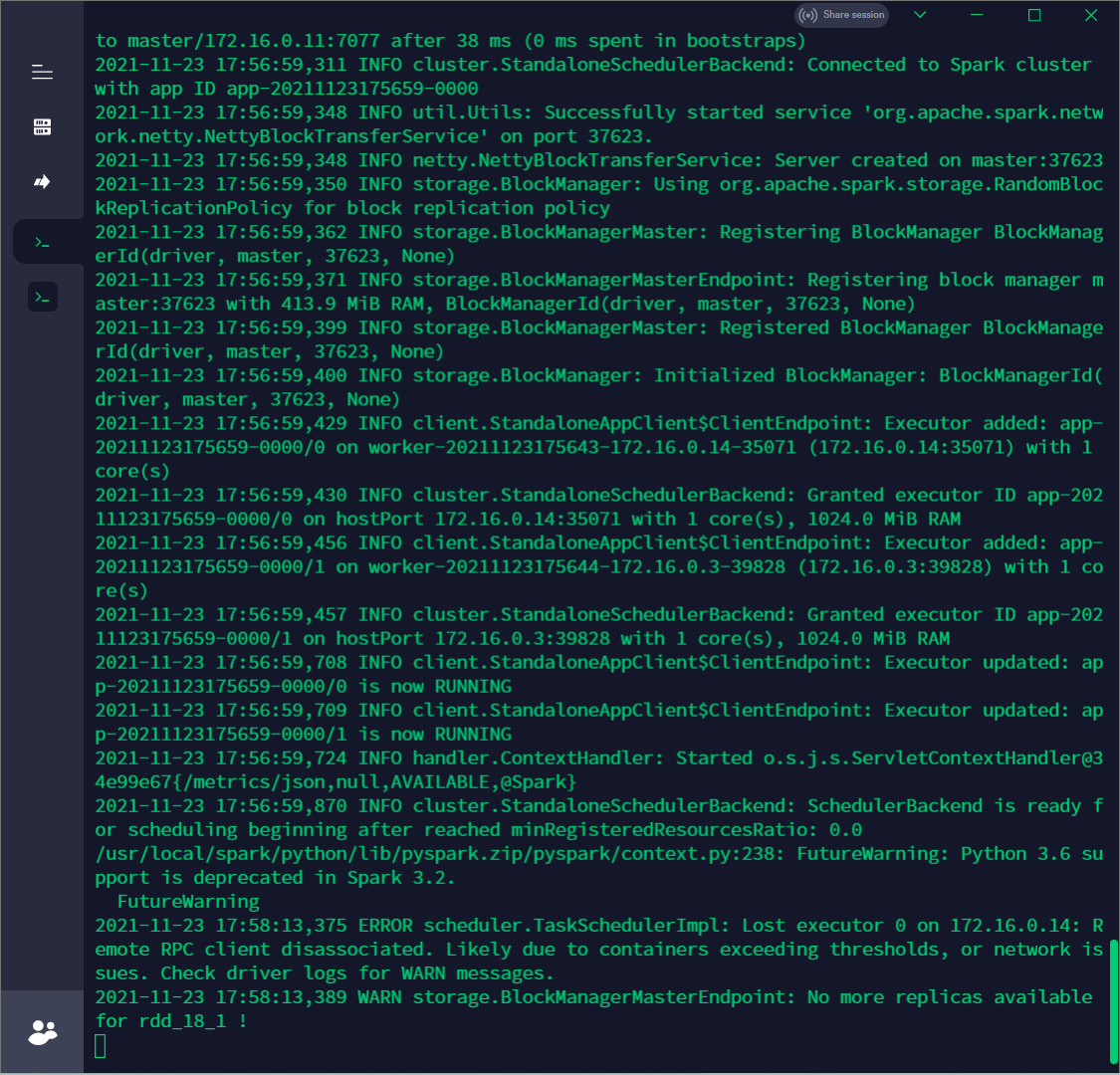The height and width of the screenshot is (1075, 1120).
Task: Expand the chevron dropdown beside Share session
Action: click(x=920, y=15)
